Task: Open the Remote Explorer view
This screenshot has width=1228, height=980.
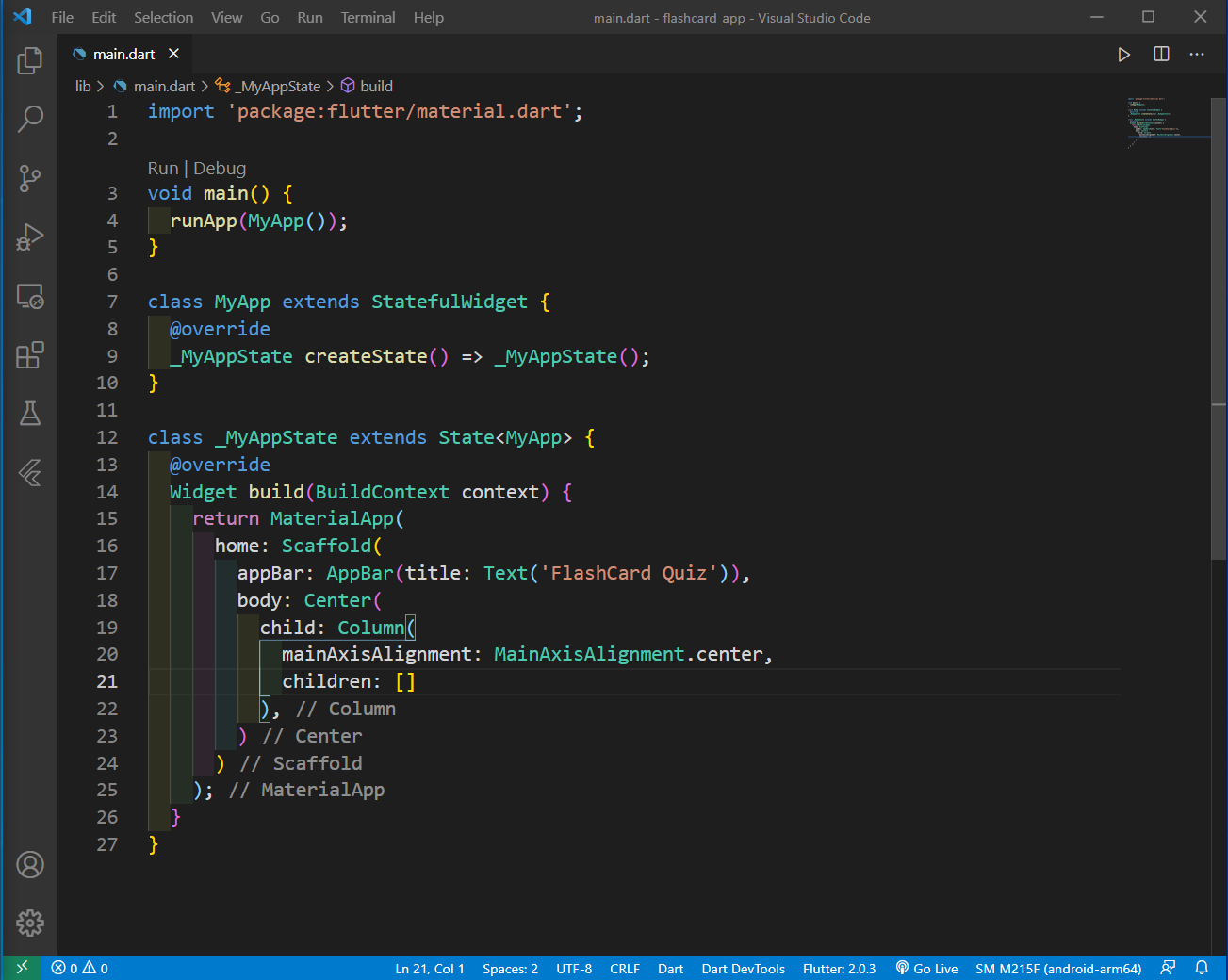Action: pyautogui.click(x=30, y=297)
